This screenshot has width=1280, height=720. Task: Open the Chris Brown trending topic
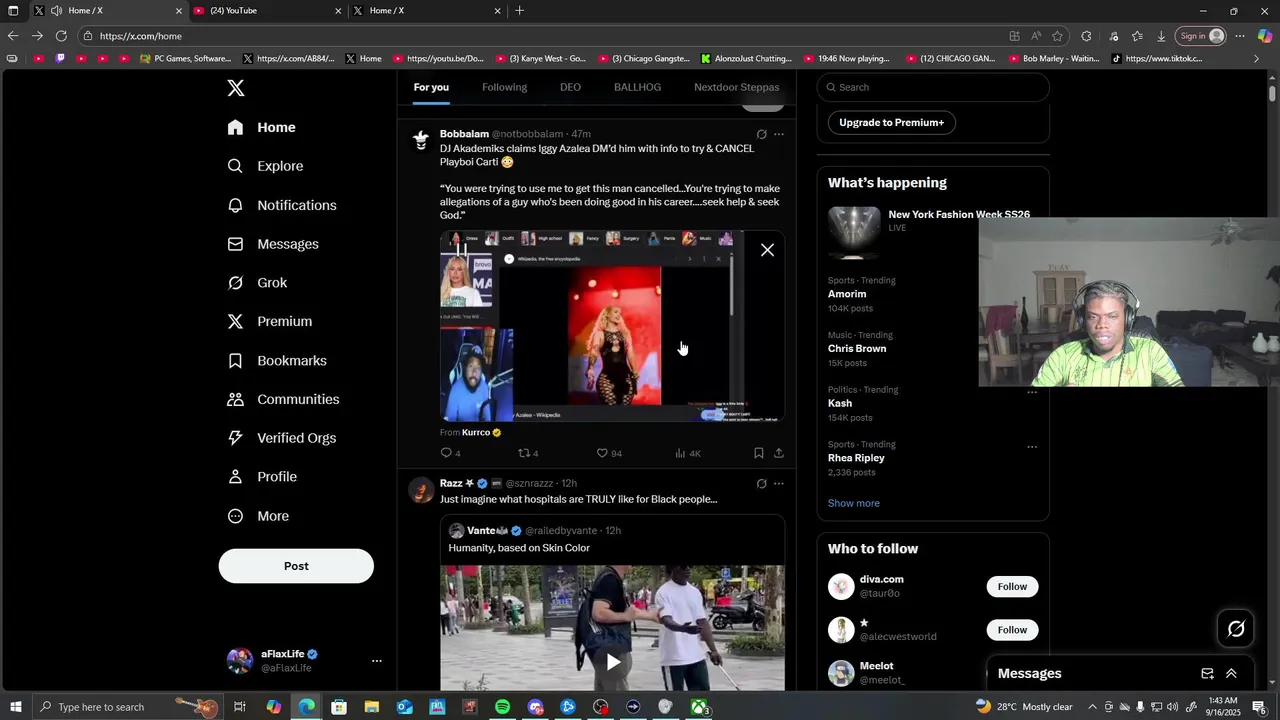click(x=857, y=349)
